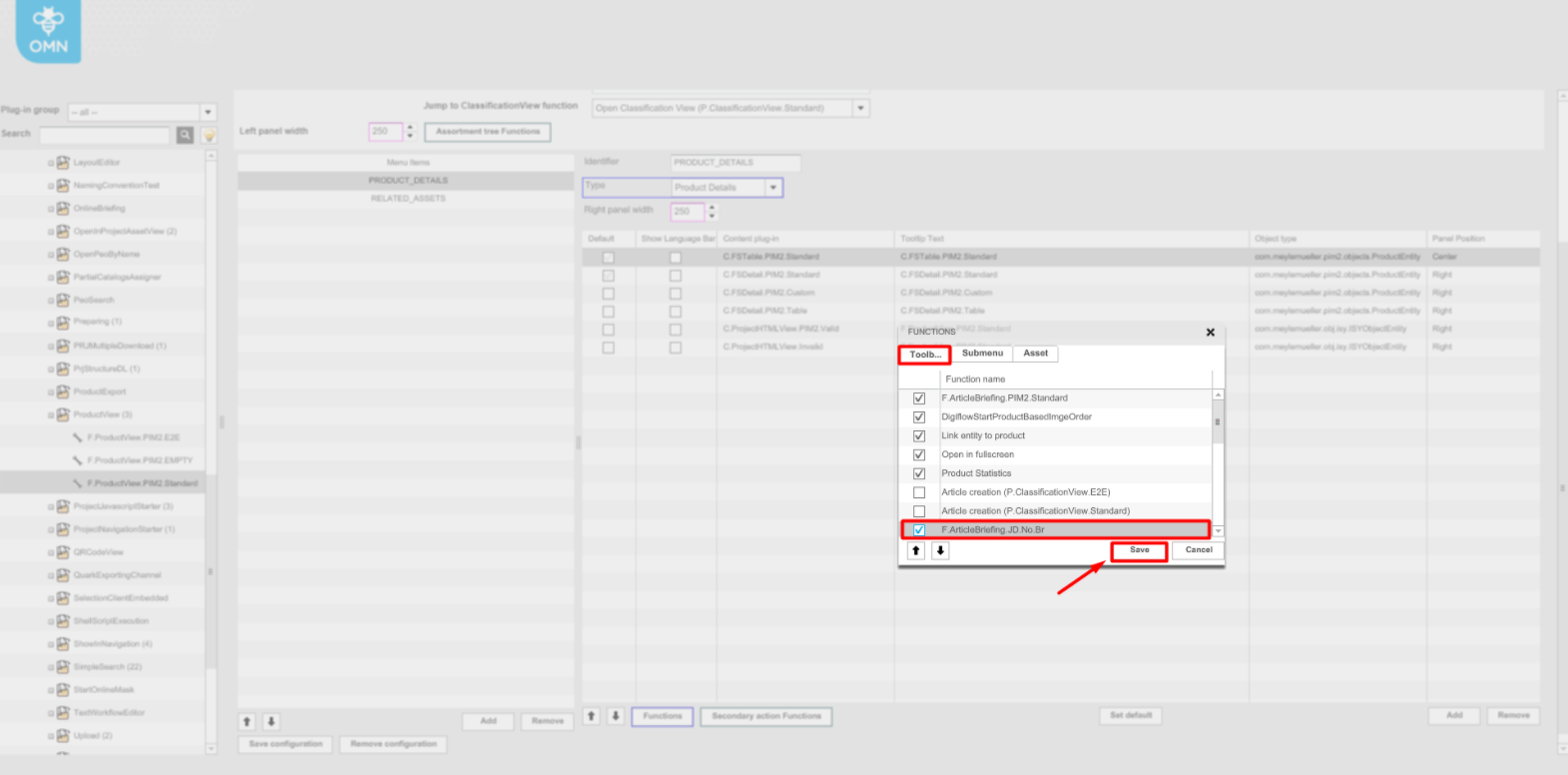The width and height of the screenshot is (1568, 775).
Task: Close the Functions dialog with X
Action: tap(1211, 333)
